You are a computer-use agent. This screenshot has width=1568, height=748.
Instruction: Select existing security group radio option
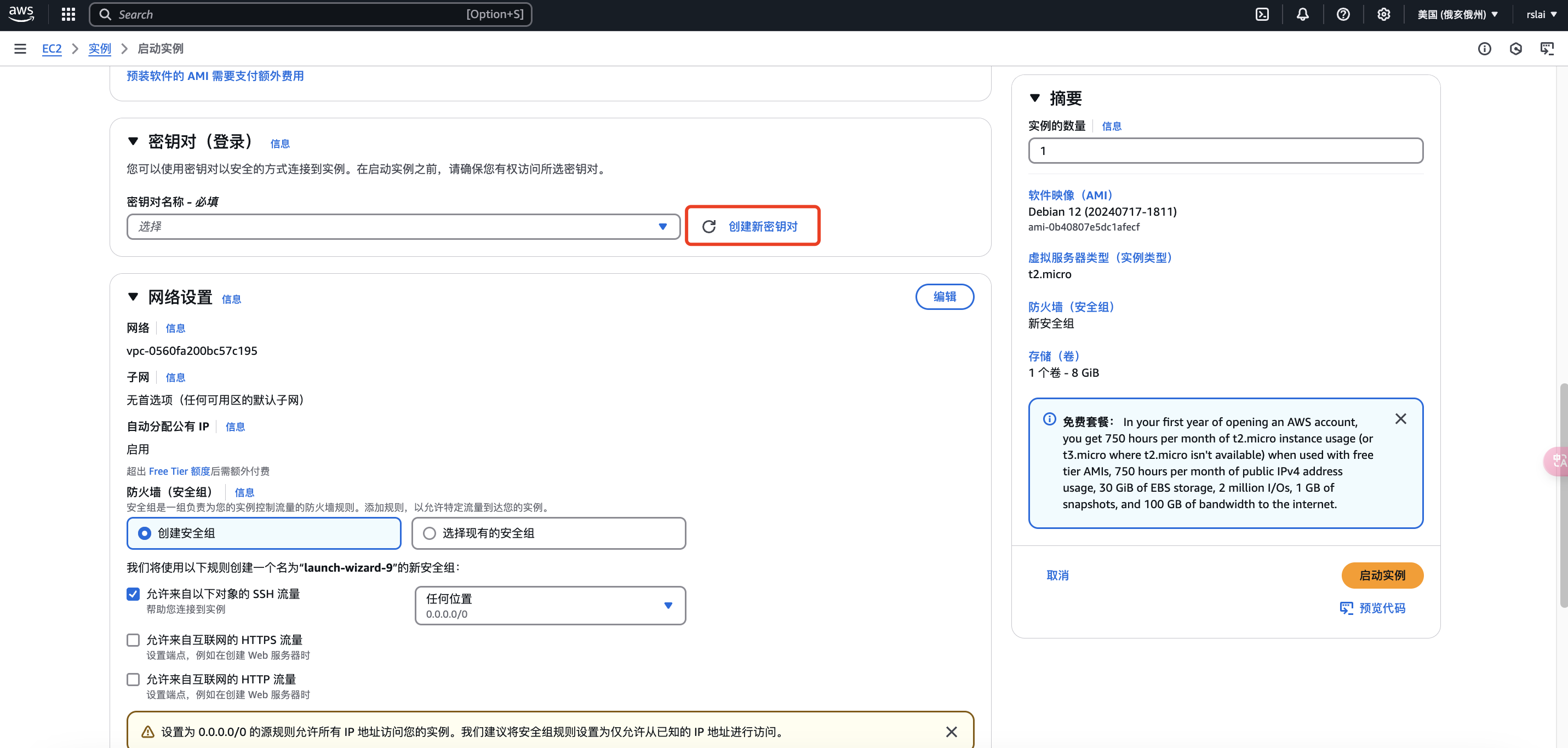tap(429, 533)
